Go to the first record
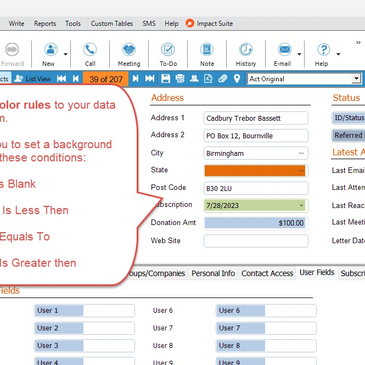This screenshot has width=365, height=365. [61, 79]
